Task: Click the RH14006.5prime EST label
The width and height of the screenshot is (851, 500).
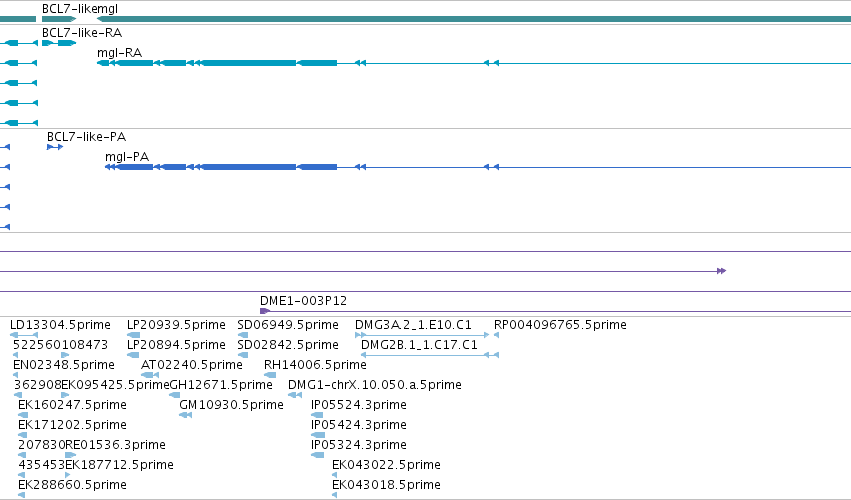Action: coord(315,365)
